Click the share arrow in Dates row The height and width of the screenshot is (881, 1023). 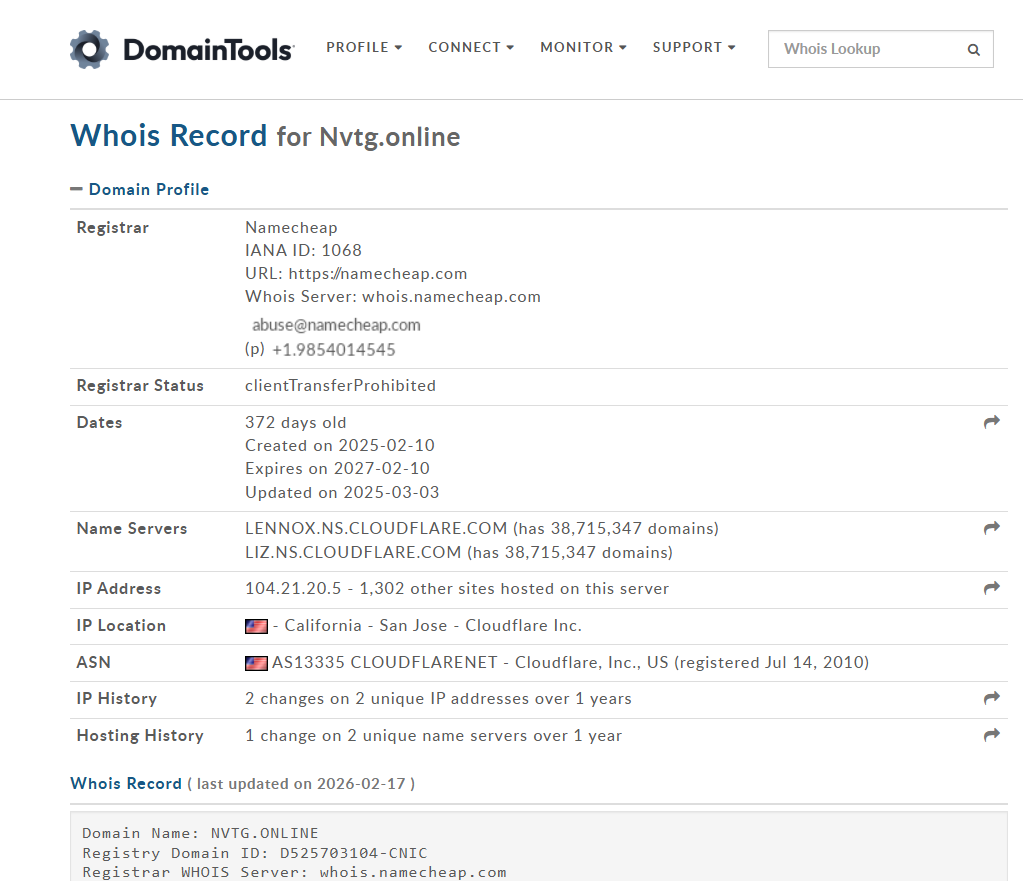pos(992,422)
